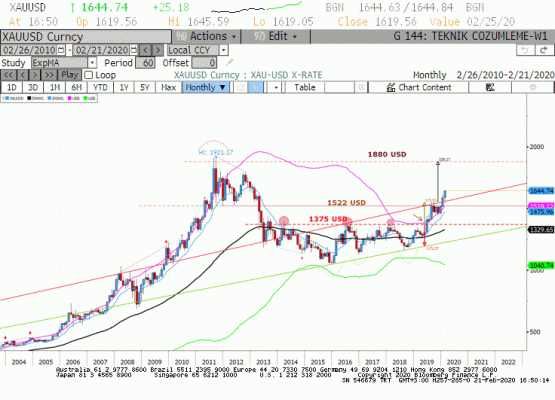Click the pencil icon beside Offset

click(230, 63)
